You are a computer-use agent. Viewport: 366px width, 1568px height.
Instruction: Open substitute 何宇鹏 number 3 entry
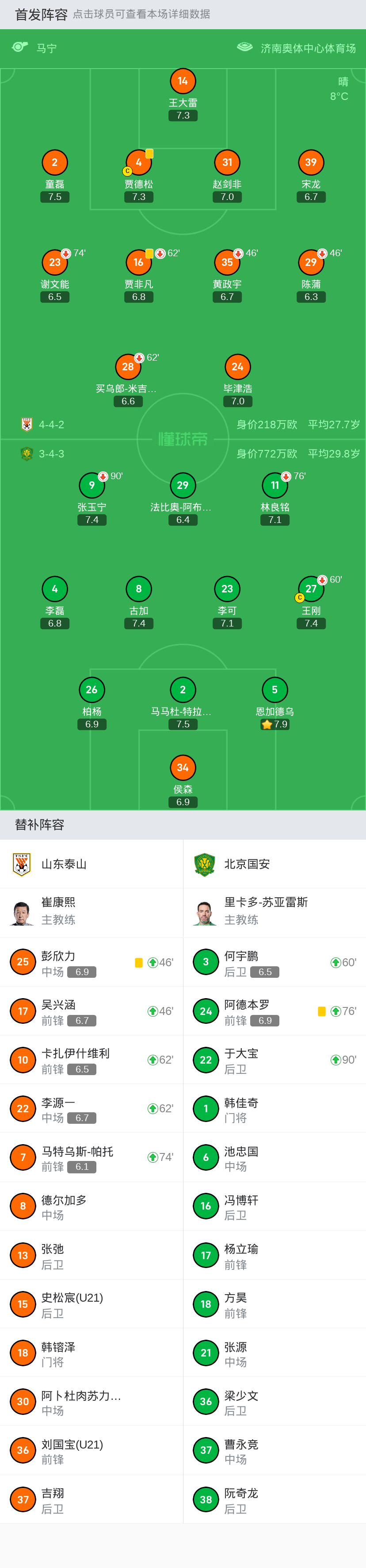274,962
